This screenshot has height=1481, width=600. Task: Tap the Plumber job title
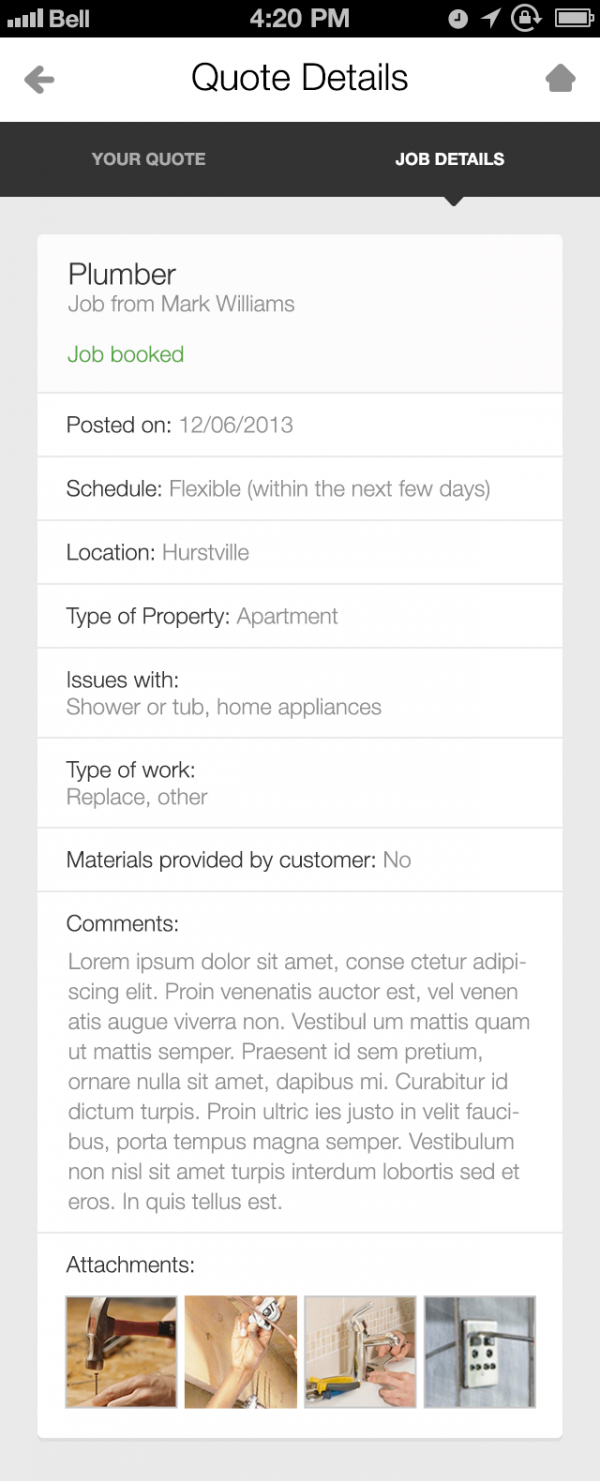[122, 274]
